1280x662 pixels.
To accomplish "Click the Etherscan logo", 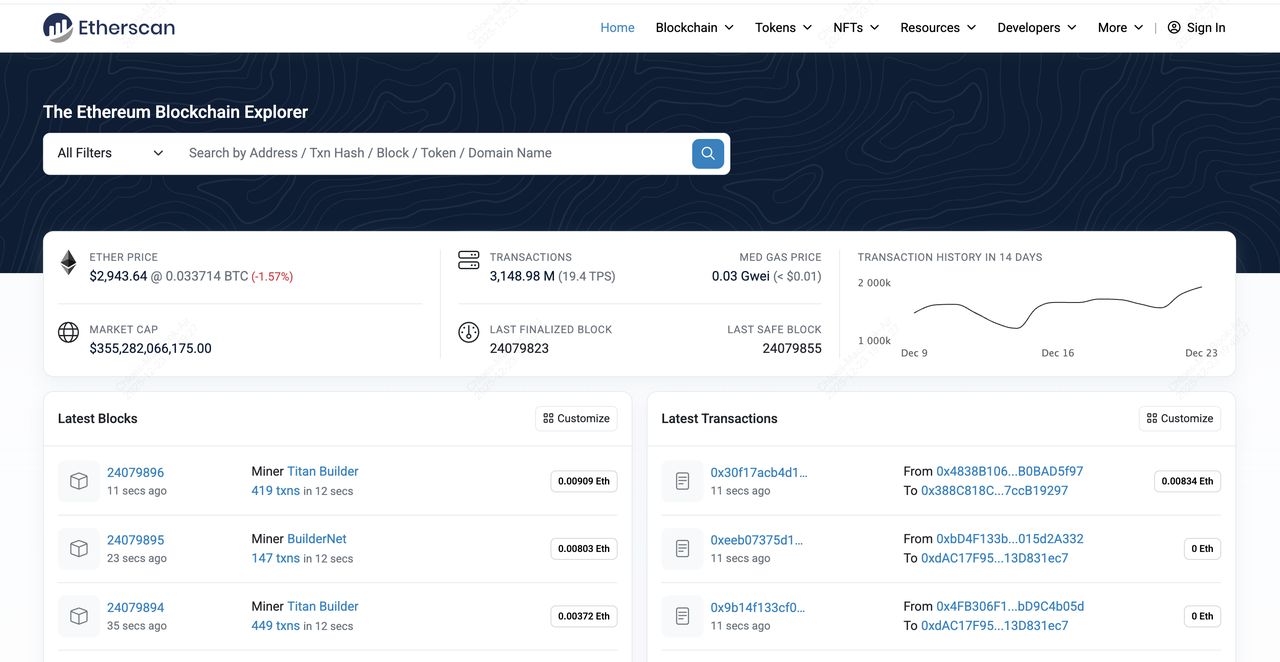I will pyautogui.click(x=109, y=28).
